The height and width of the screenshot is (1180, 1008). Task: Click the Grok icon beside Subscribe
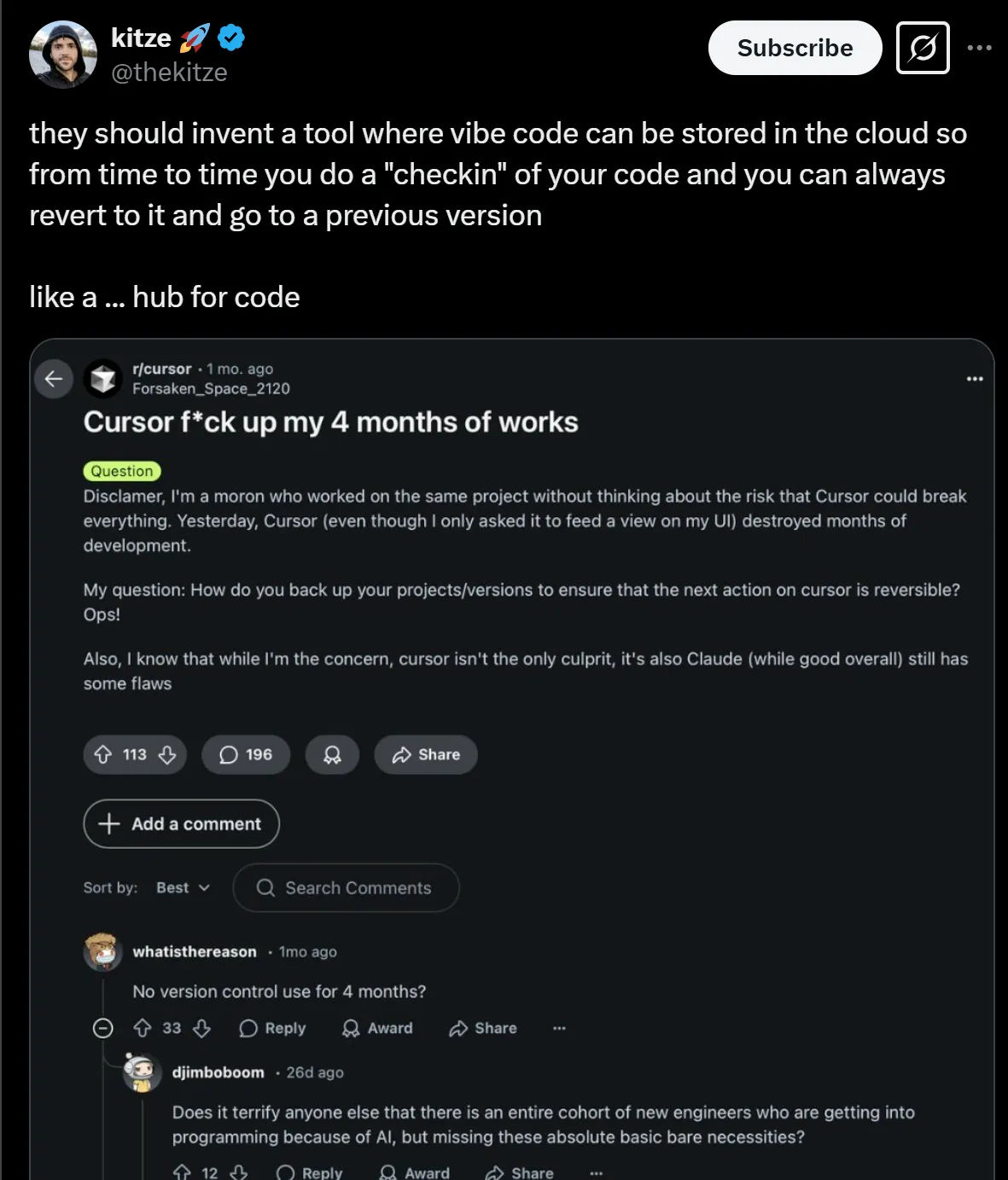click(x=923, y=48)
